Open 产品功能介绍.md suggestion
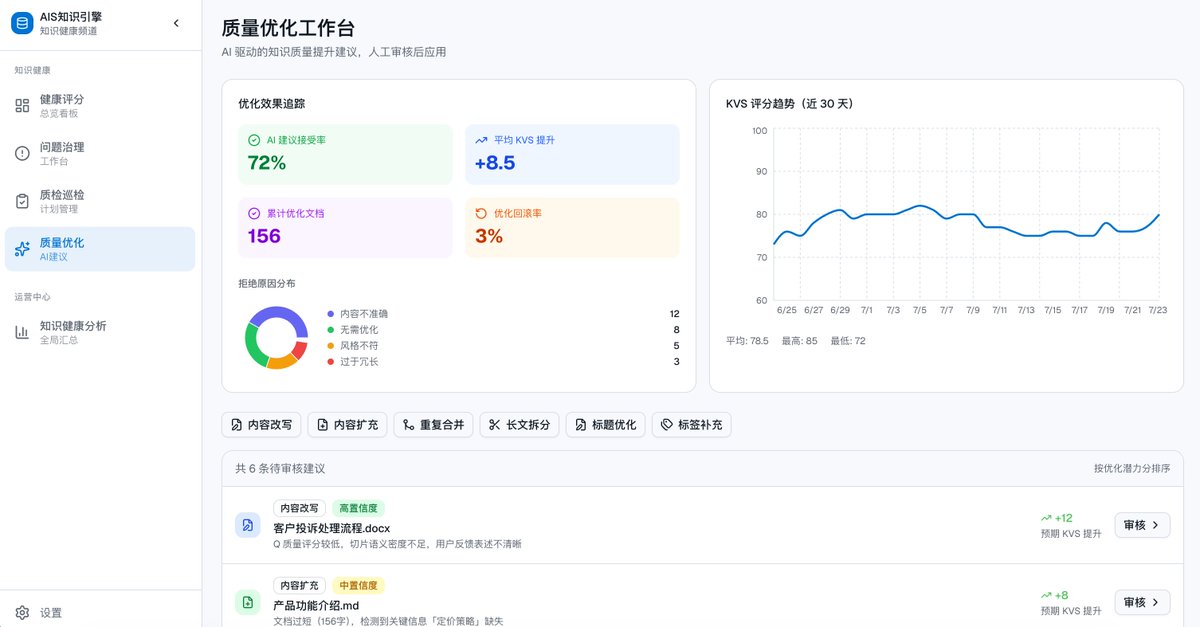This screenshot has width=1200, height=627. point(316,605)
